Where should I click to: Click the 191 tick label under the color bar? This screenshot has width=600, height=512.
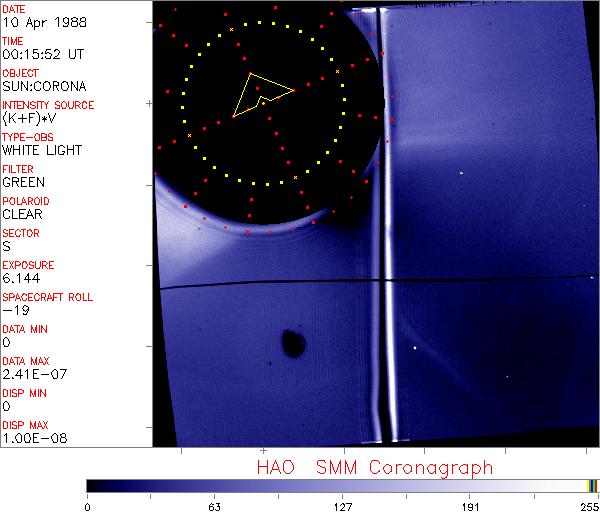470,506
